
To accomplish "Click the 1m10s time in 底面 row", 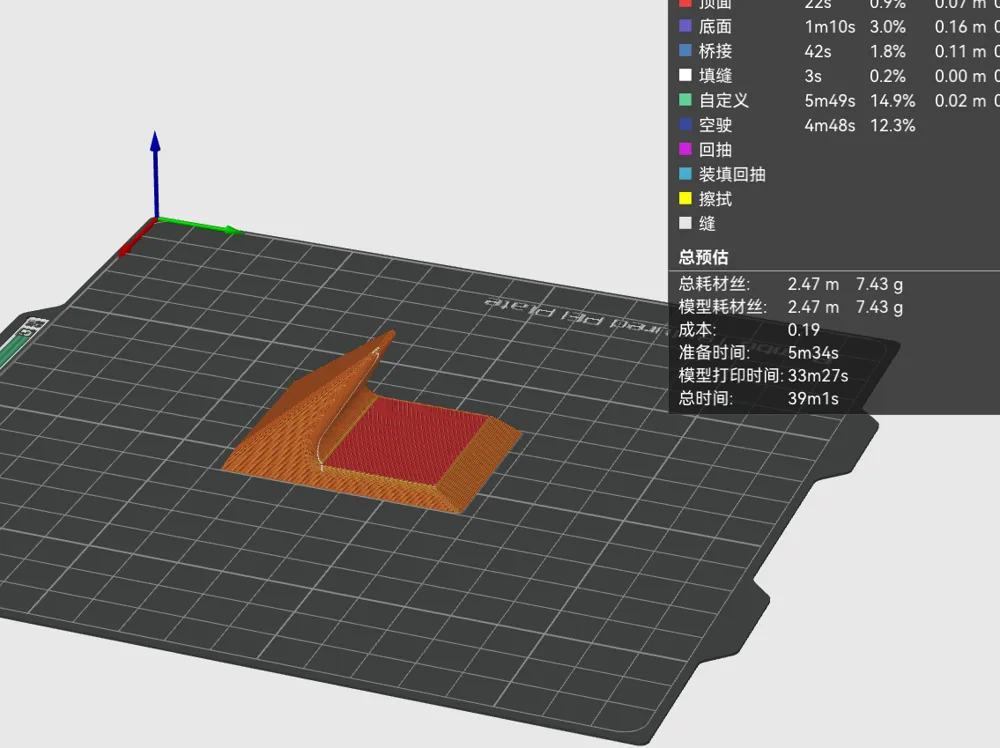I will 830,27.
